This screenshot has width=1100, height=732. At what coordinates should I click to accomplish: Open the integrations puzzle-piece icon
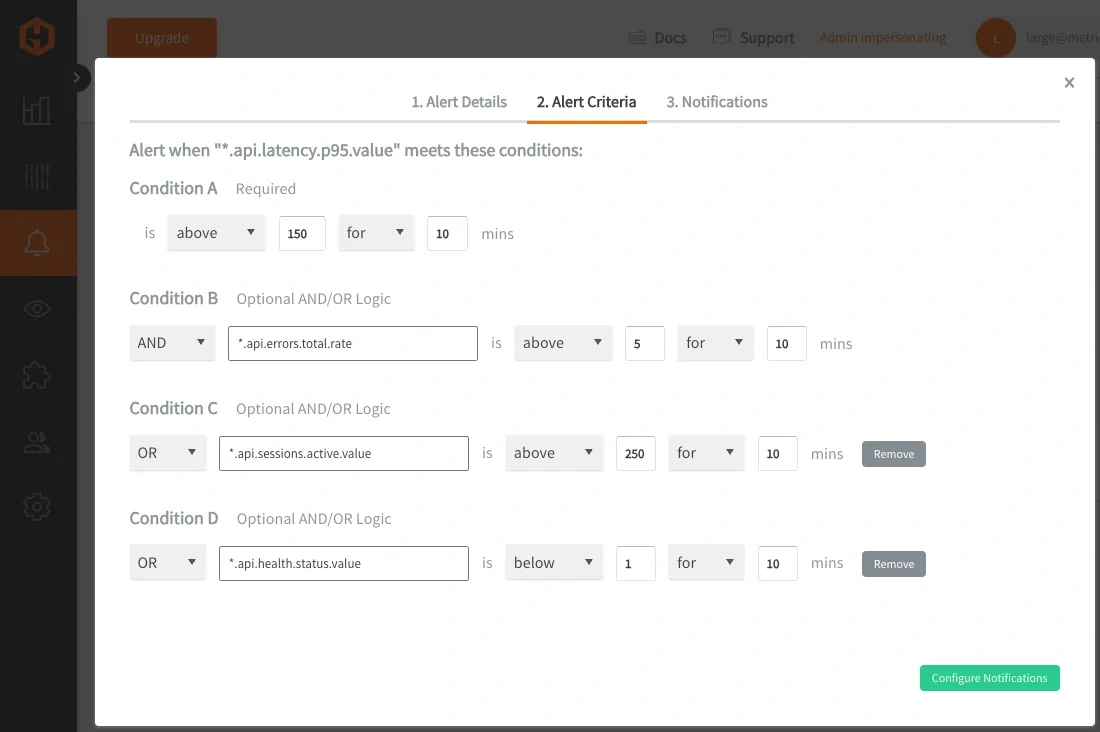[37, 375]
